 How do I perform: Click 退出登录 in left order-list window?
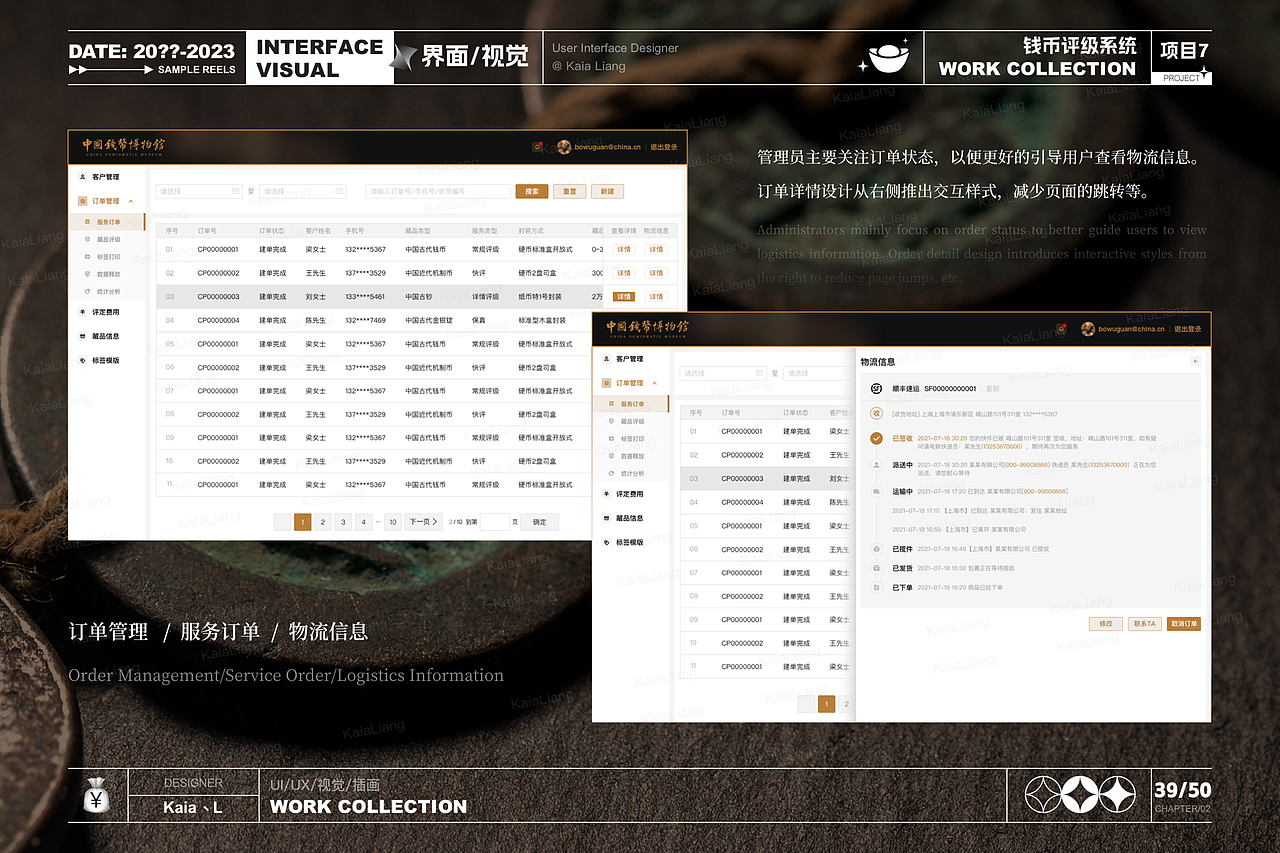pyautogui.click(x=664, y=147)
